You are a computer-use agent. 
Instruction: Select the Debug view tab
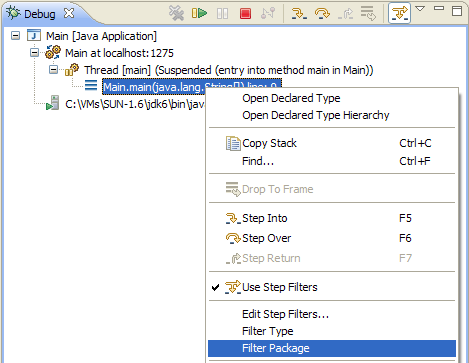[x=40, y=14]
